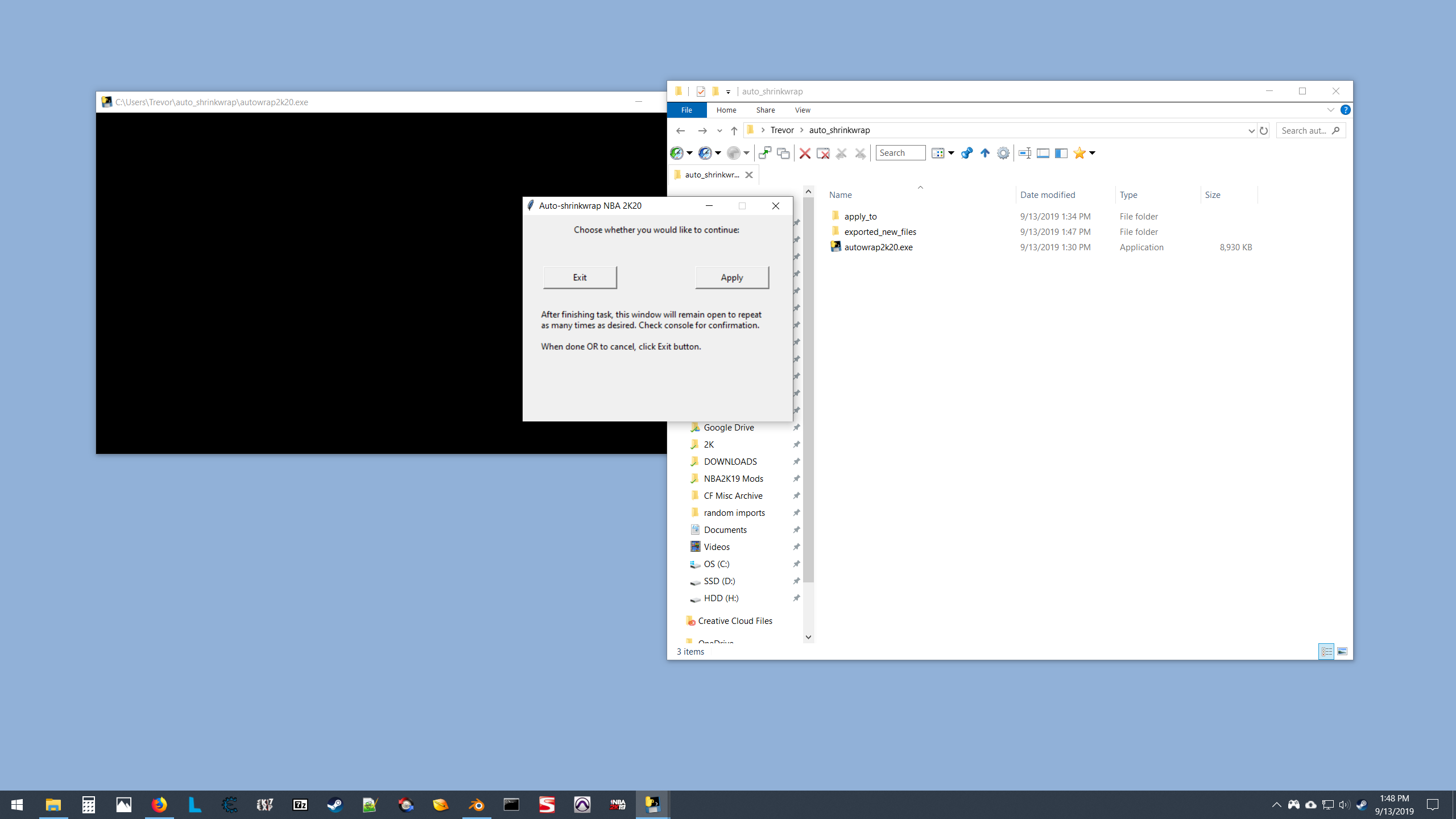The width and height of the screenshot is (1456, 819).
Task: Select the apply_to folder
Action: click(x=861, y=216)
